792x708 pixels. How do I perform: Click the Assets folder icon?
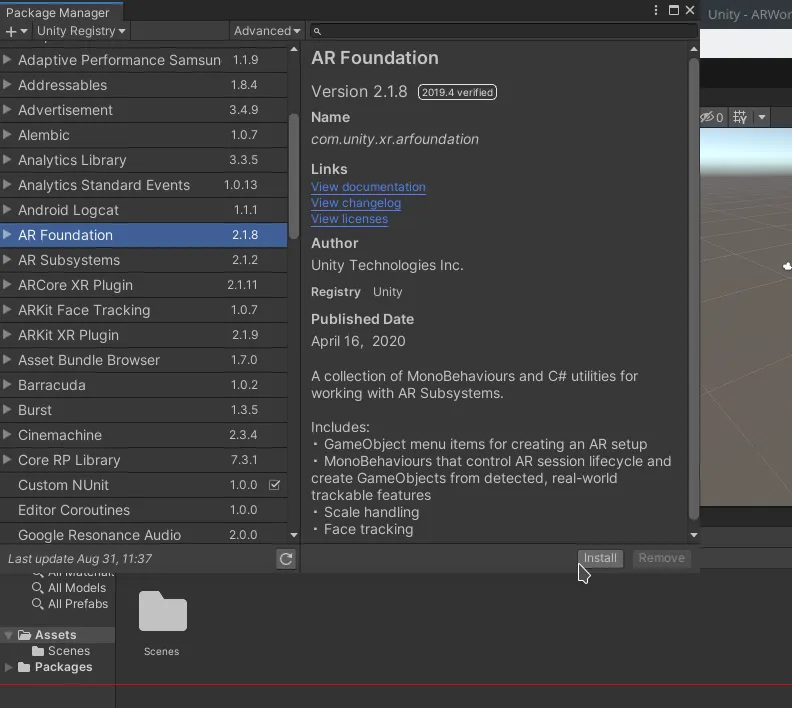coord(24,635)
